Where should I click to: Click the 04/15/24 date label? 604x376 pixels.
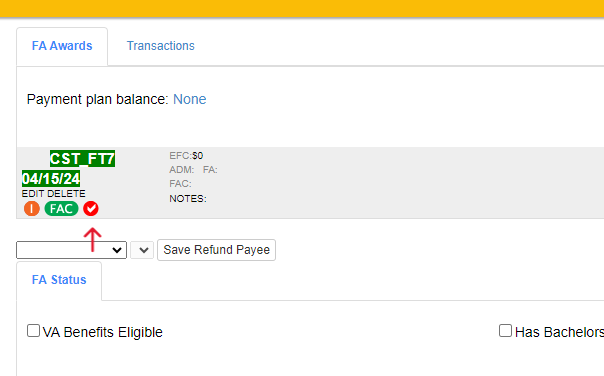coord(51,179)
